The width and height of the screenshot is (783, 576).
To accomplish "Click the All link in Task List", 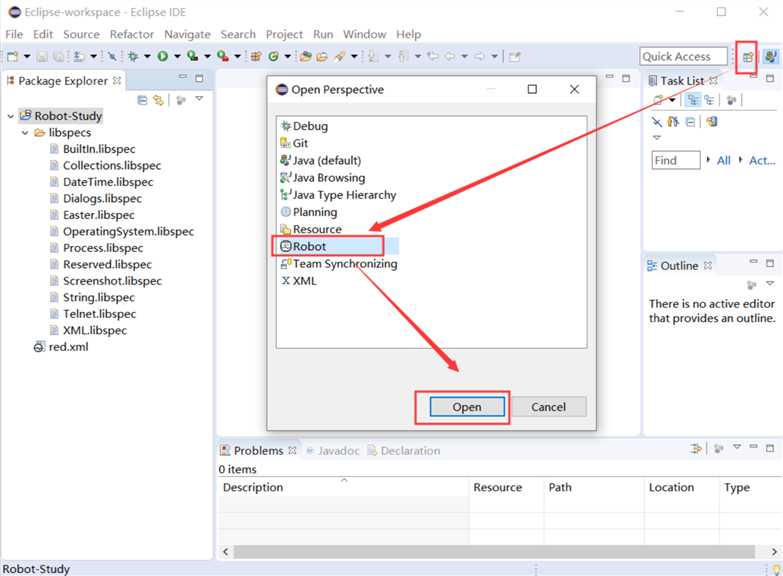I will (724, 161).
